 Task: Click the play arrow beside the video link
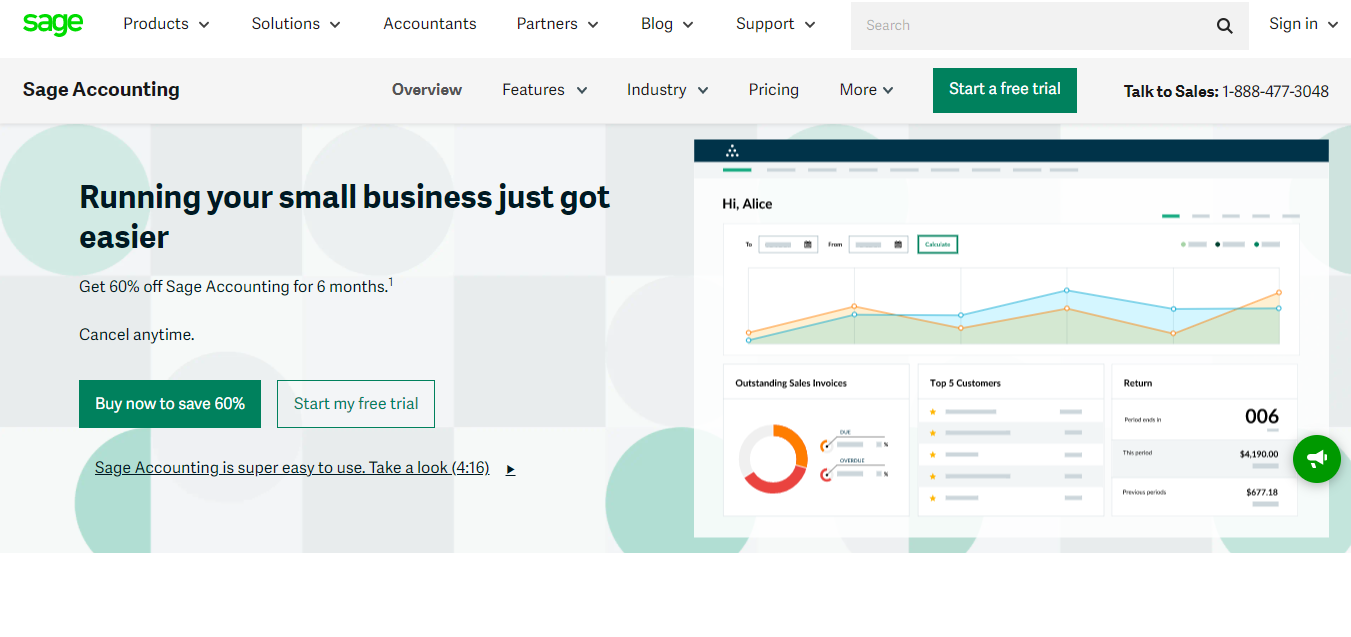click(510, 469)
